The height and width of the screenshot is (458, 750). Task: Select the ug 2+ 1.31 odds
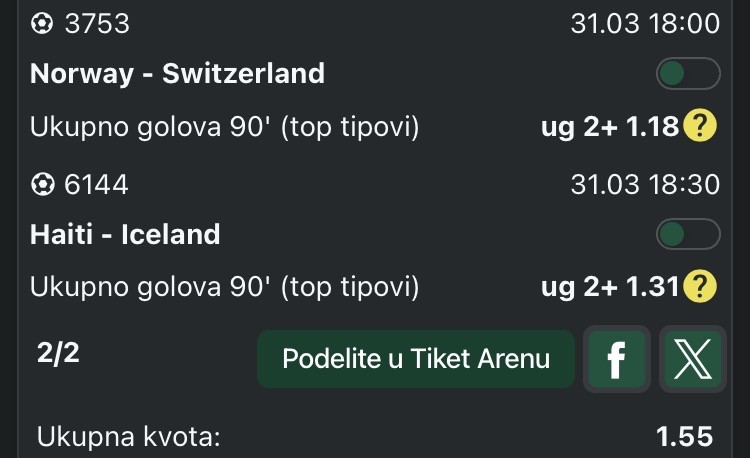pos(609,287)
